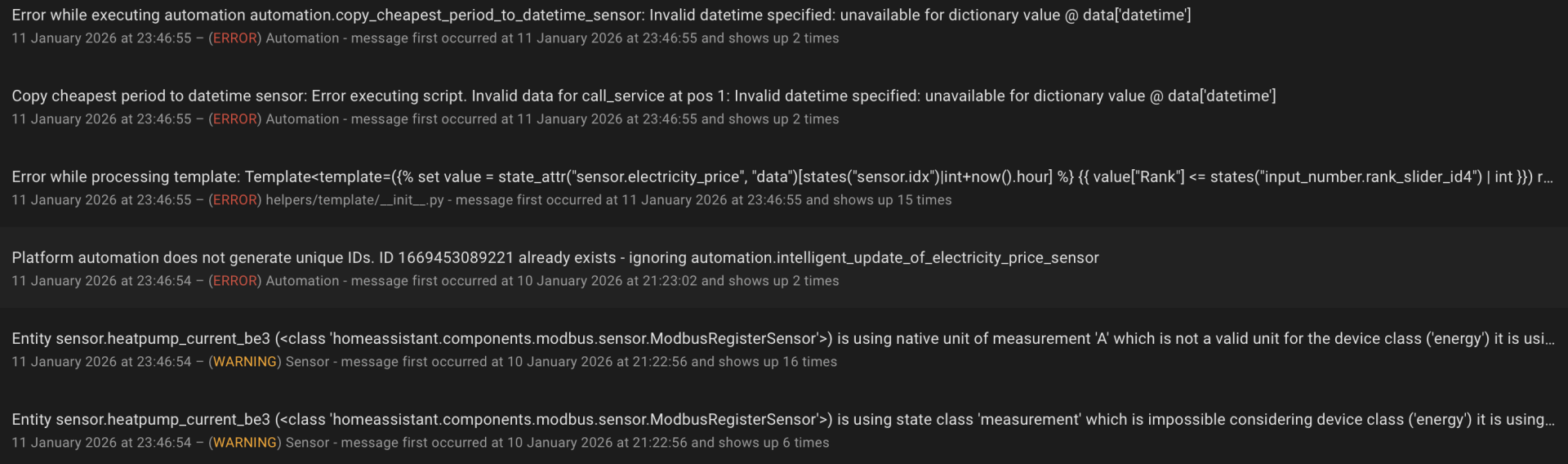Click ERROR label on the unique IDs entry
This screenshot has width=1568, height=464.
[x=235, y=281]
